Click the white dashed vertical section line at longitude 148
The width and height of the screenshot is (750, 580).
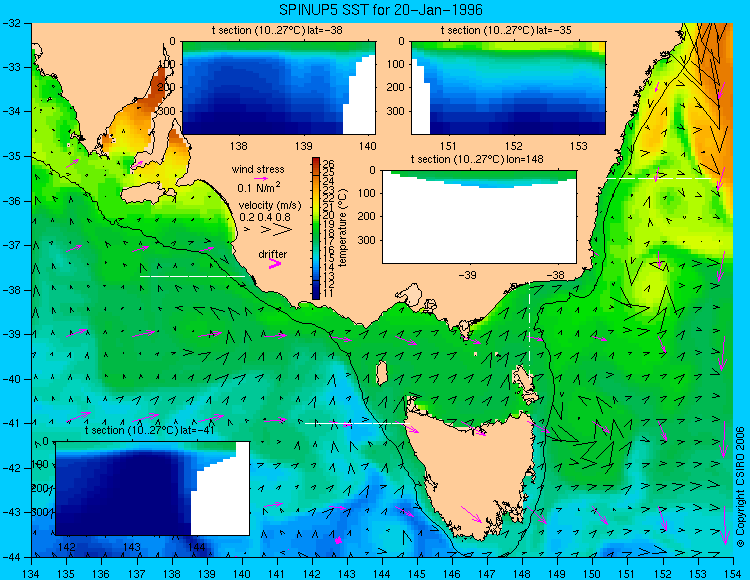click(529, 331)
